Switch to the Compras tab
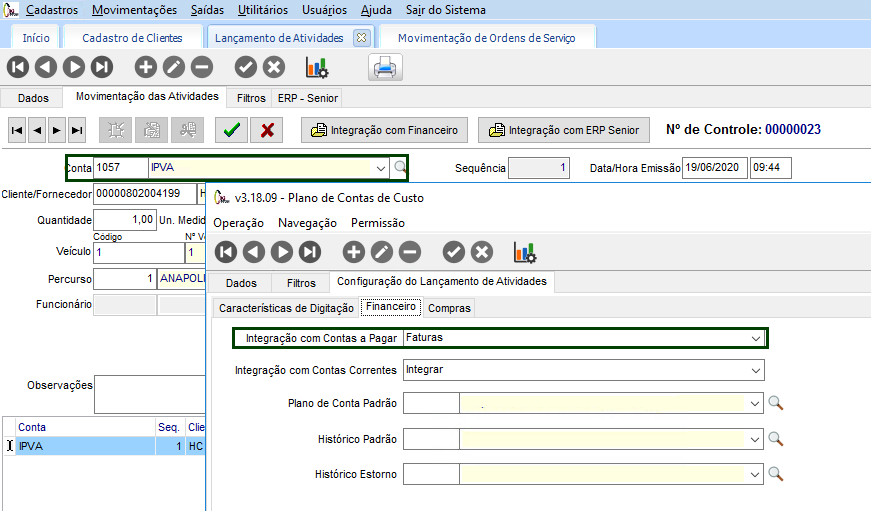871x511 pixels. (449, 308)
